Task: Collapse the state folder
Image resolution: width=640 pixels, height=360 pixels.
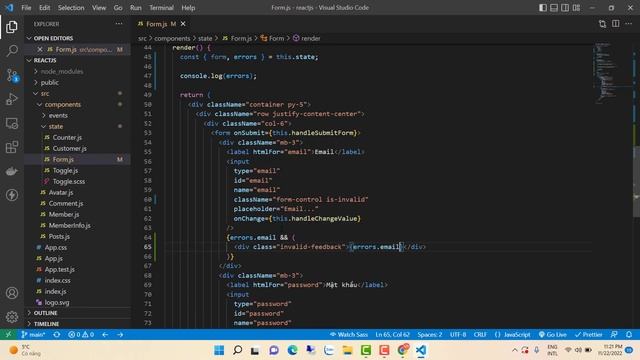Action: (x=78, y=127)
